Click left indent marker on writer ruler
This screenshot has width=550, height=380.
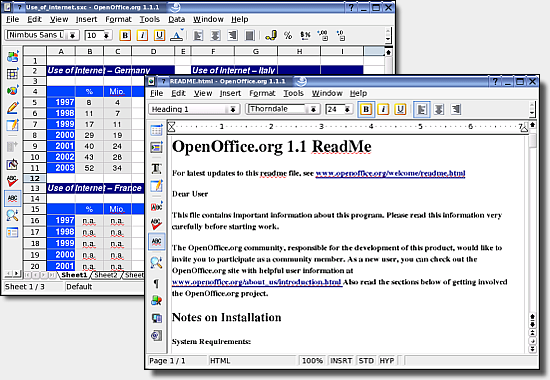(171, 127)
